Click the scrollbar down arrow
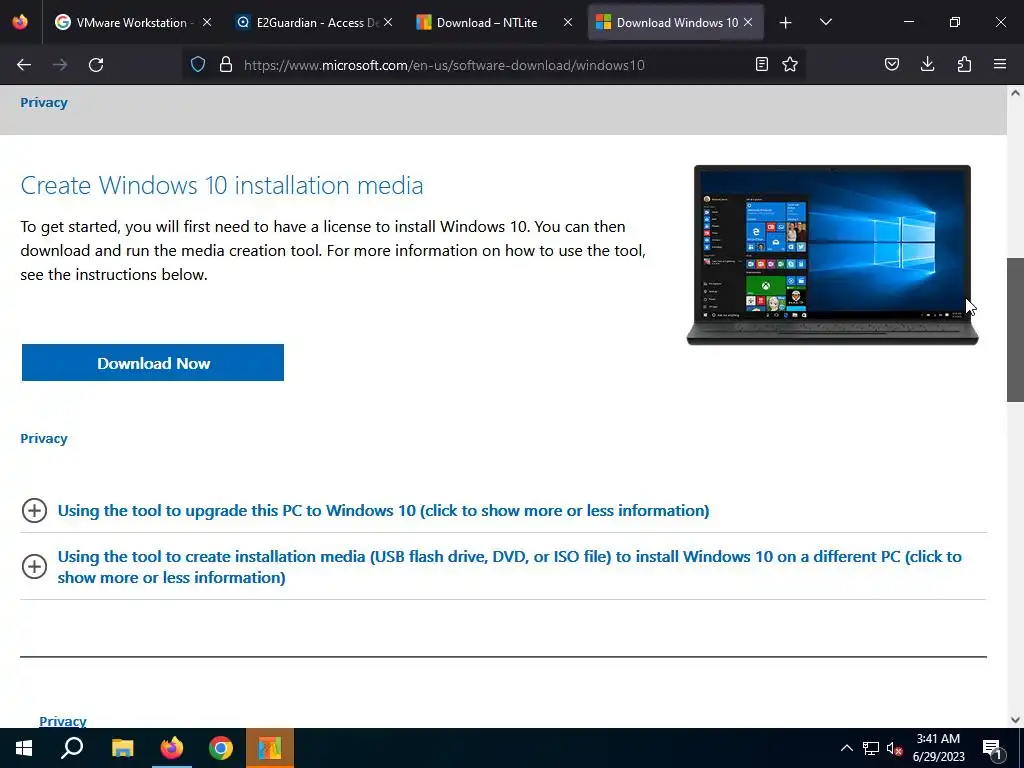The width and height of the screenshot is (1024, 768). pos(1015,720)
